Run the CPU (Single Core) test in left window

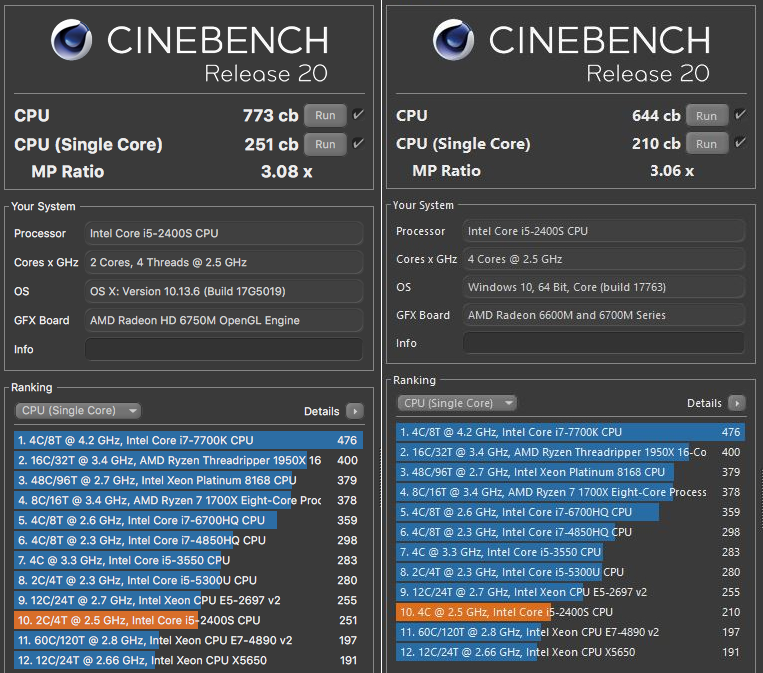[x=325, y=144]
